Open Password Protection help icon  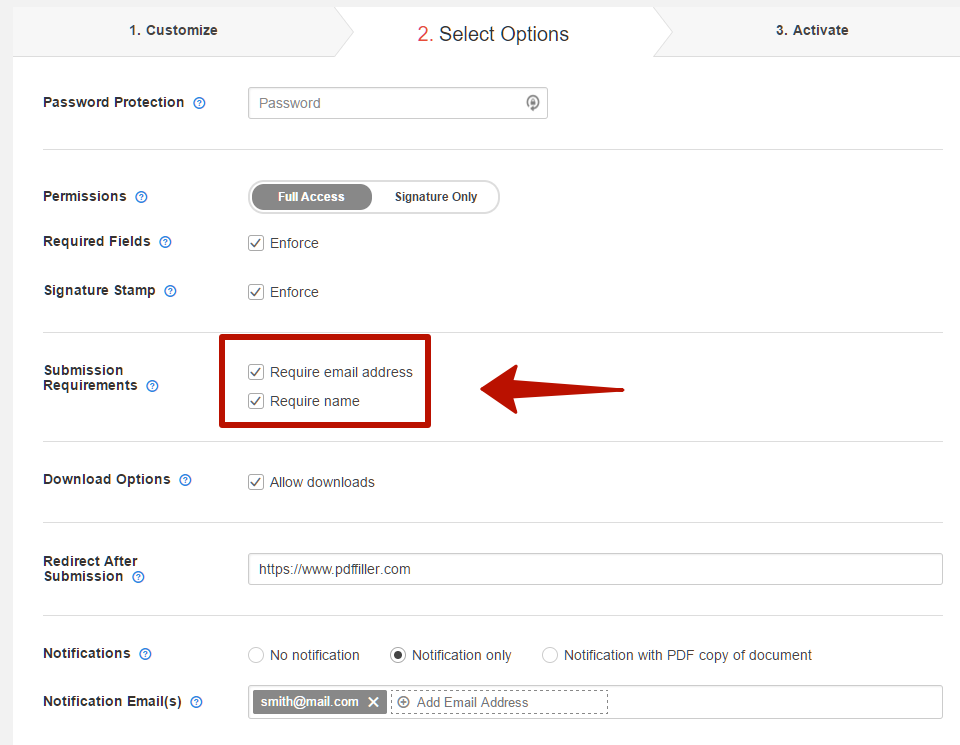tap(199, 103)
